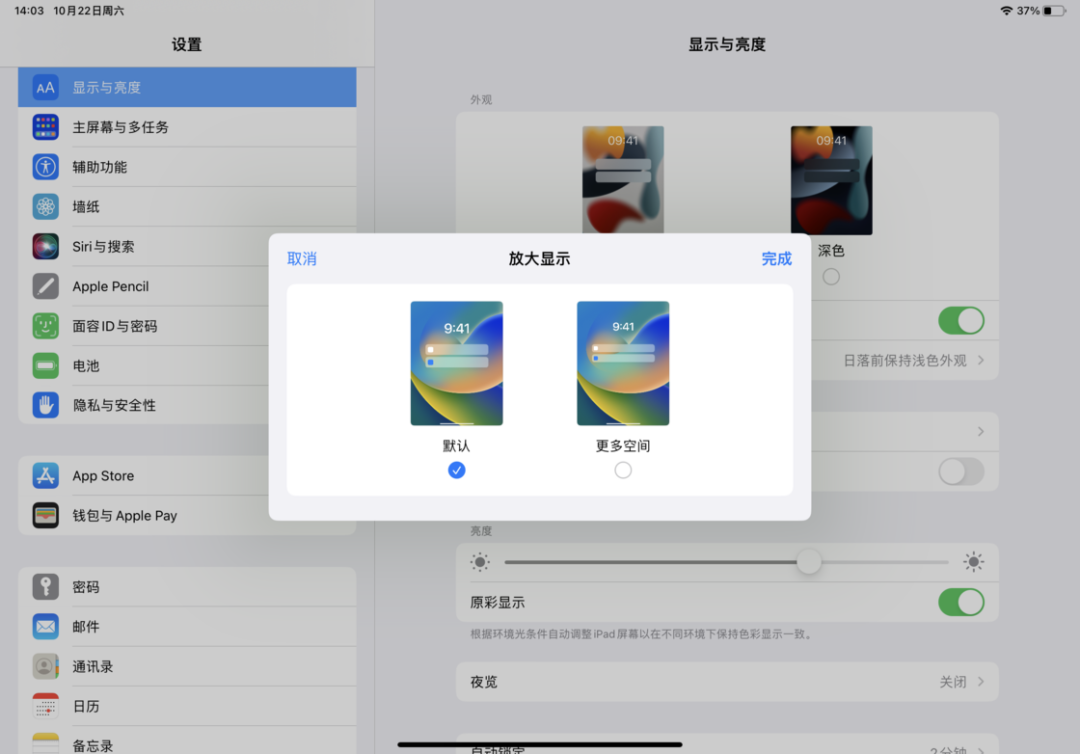Open 显示与亮度 in the sidebar
This screenshot has height=754, width=1080.
point(187,87)
